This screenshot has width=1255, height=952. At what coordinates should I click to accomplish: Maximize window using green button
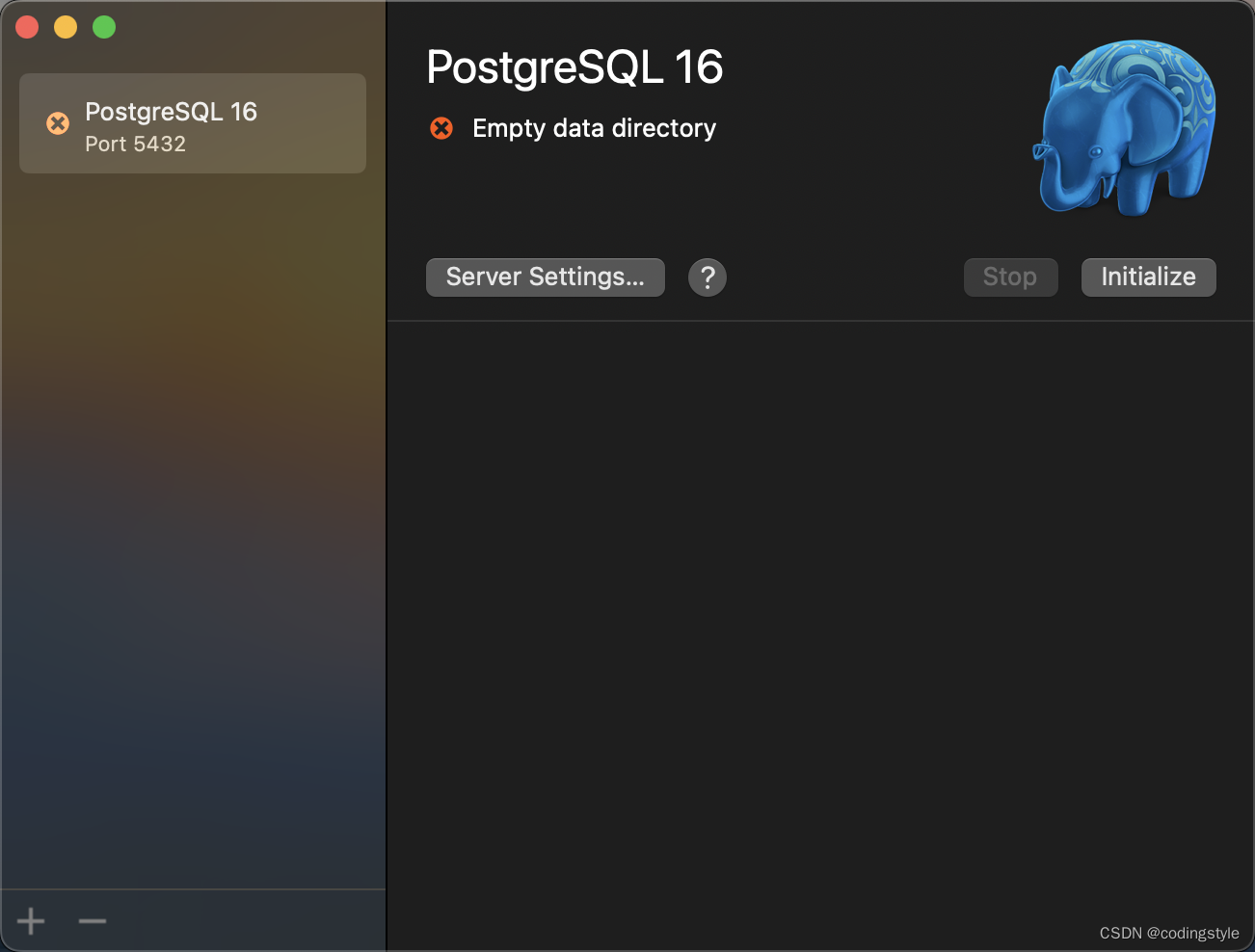pyautogui.click(x=104, y=27)
